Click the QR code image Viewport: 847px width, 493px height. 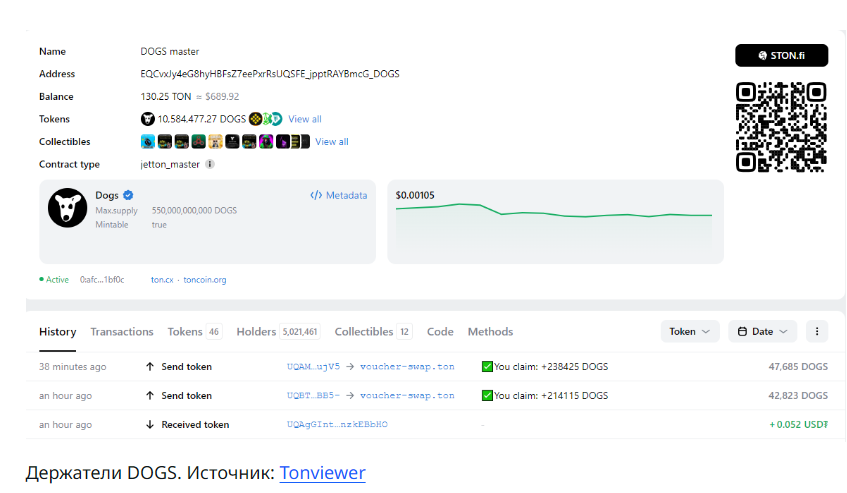pos(781,127)
